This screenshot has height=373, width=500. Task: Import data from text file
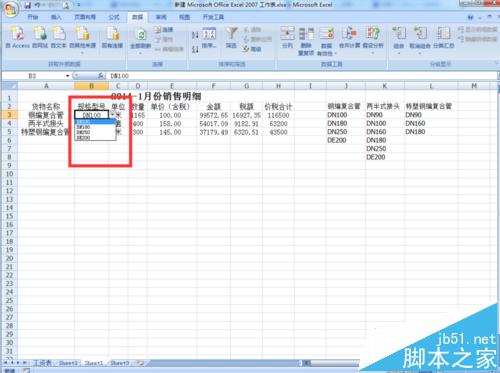tap(58, 37)
